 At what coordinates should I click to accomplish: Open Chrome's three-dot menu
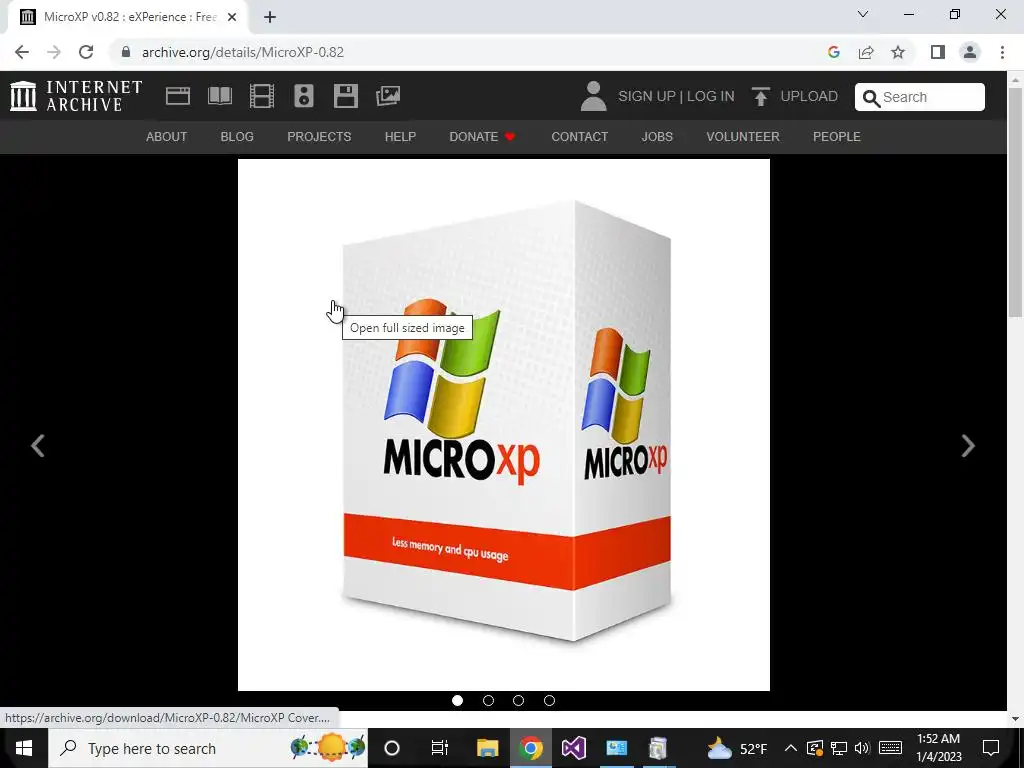1002,52
